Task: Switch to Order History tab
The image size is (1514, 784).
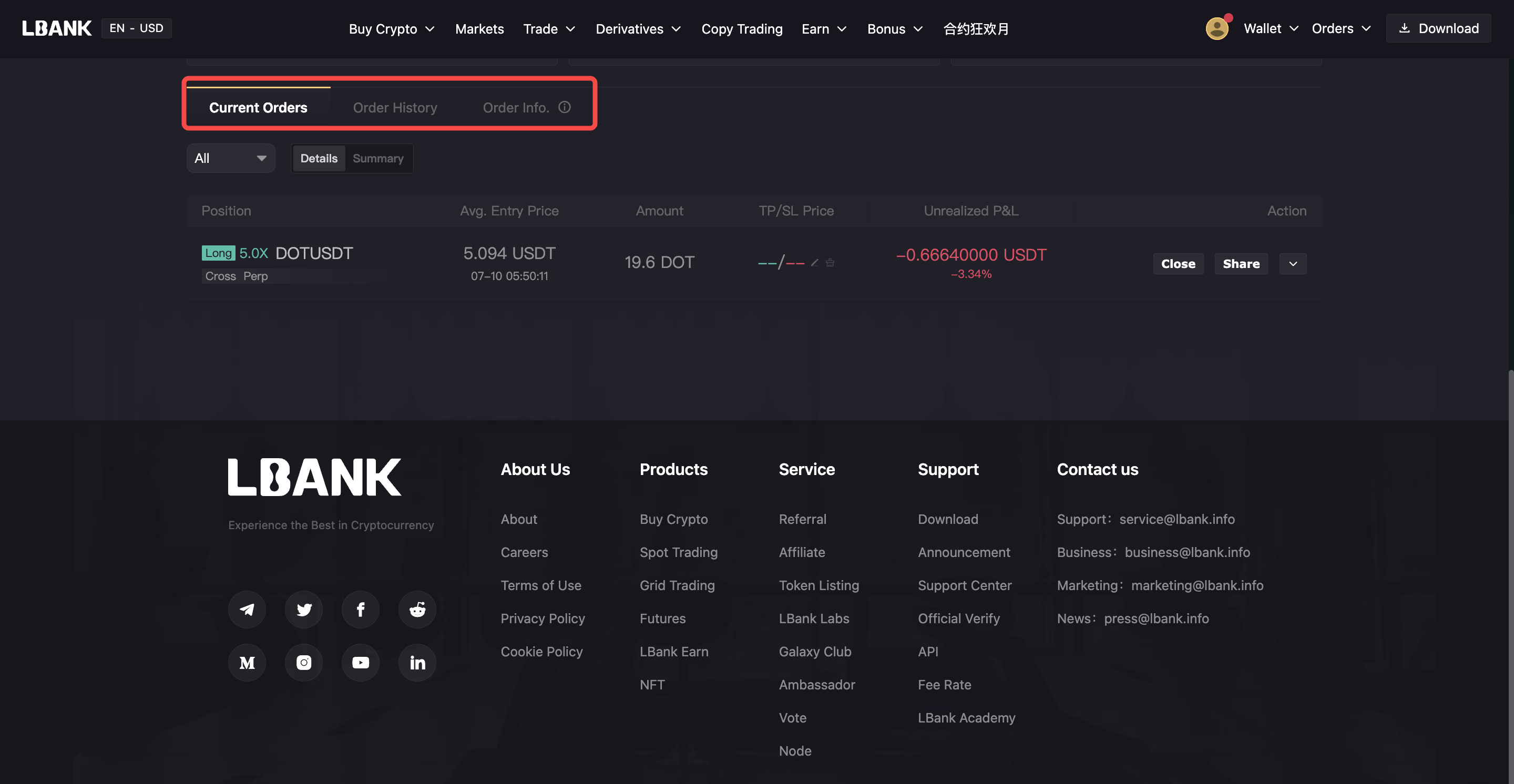Action: (x=395, y=108)
